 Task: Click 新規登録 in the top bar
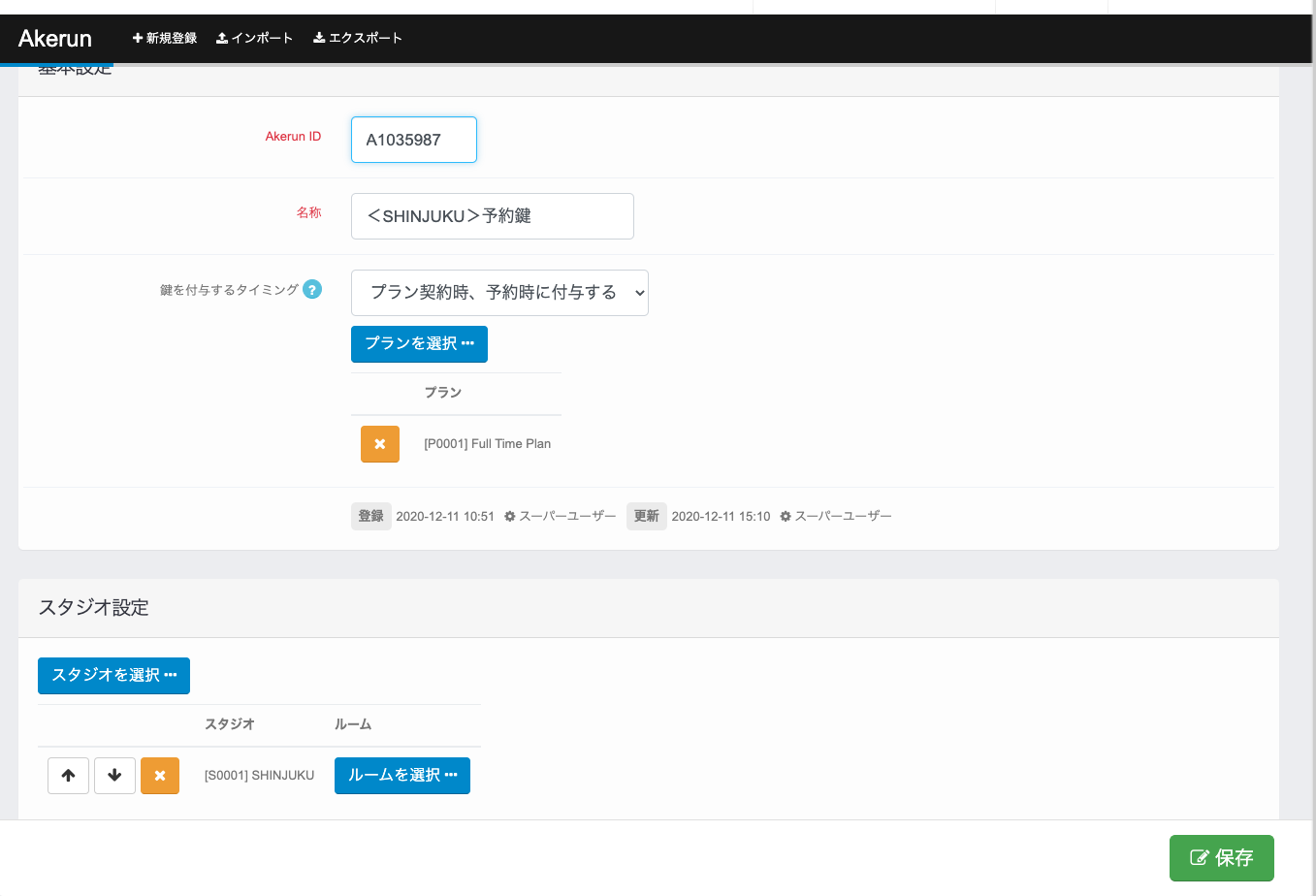(x=165, y=39)
